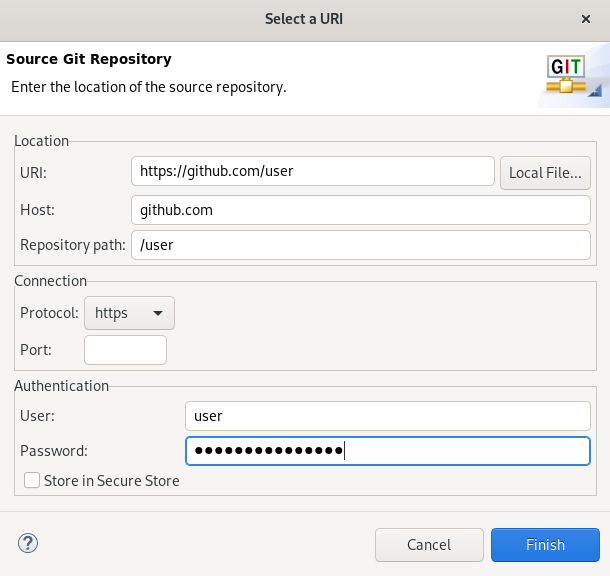Screen dimensions: 610x576
Task: Click into the Host field
Action: [360, 210]
